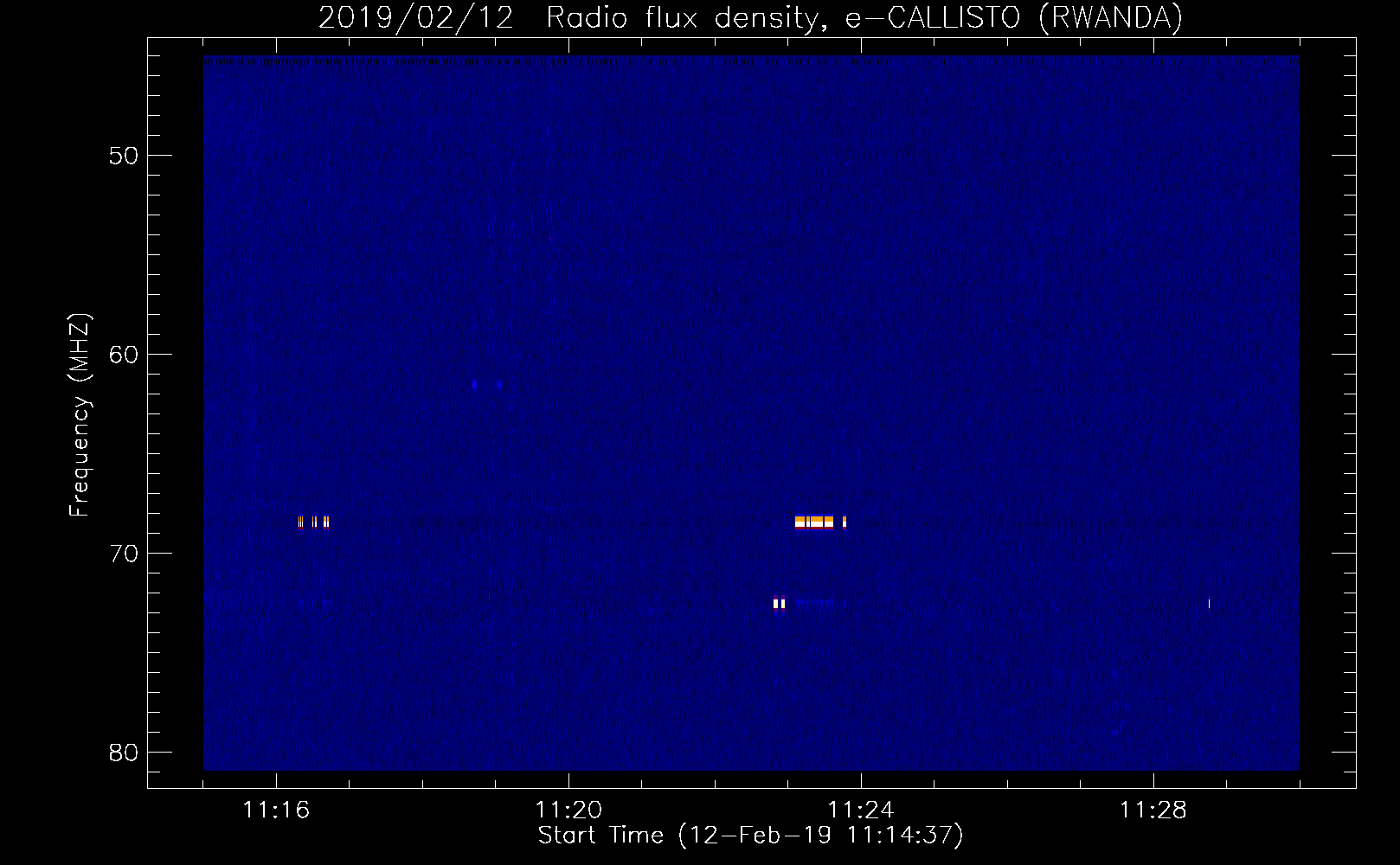This screenshot has height=865, width=1400.
Task: Click the 11:28 time tick label
Action: coord(1153,810)
